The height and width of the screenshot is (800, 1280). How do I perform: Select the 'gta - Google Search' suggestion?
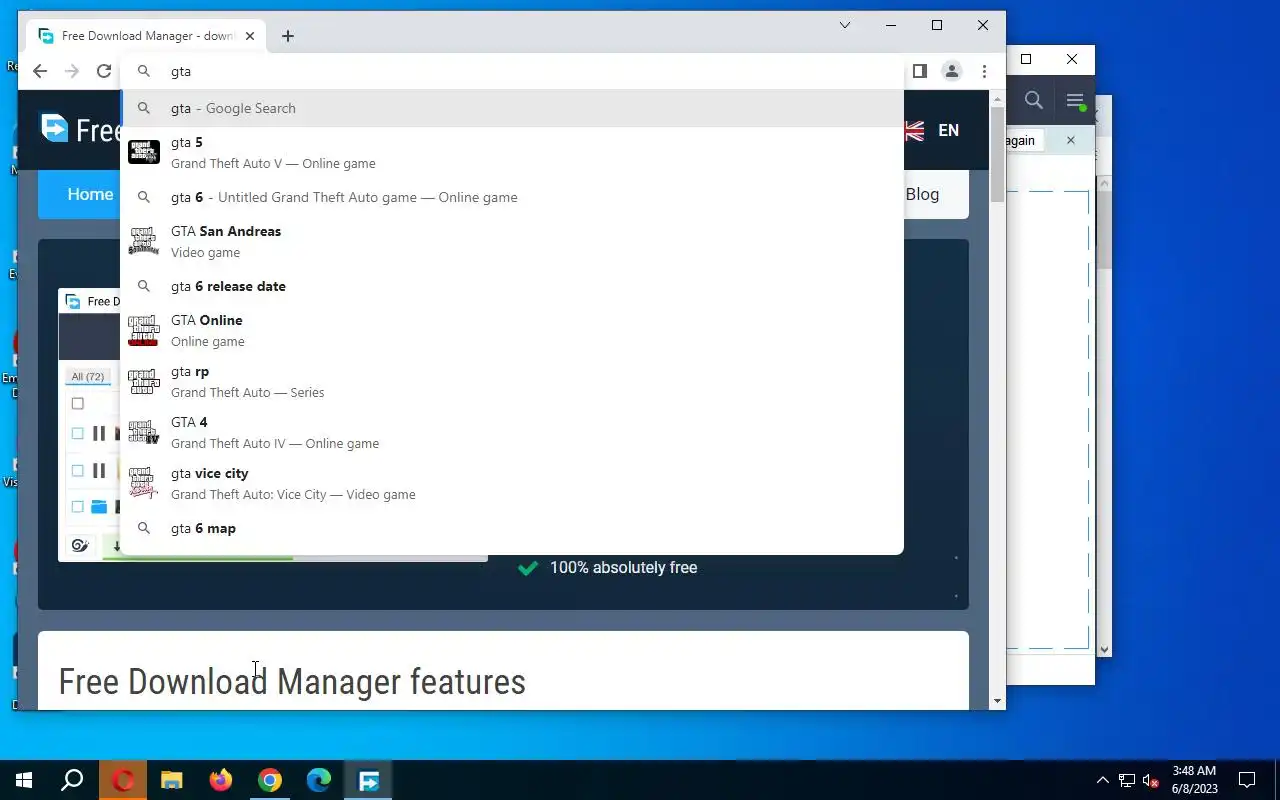tap(512, 108)
